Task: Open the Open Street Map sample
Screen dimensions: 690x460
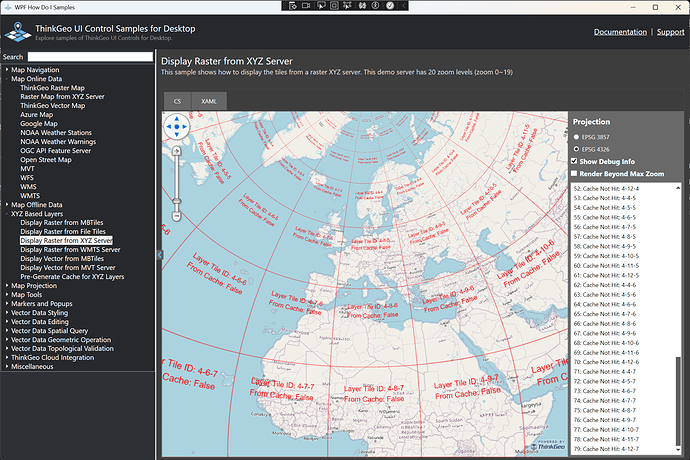Action: 46,160
